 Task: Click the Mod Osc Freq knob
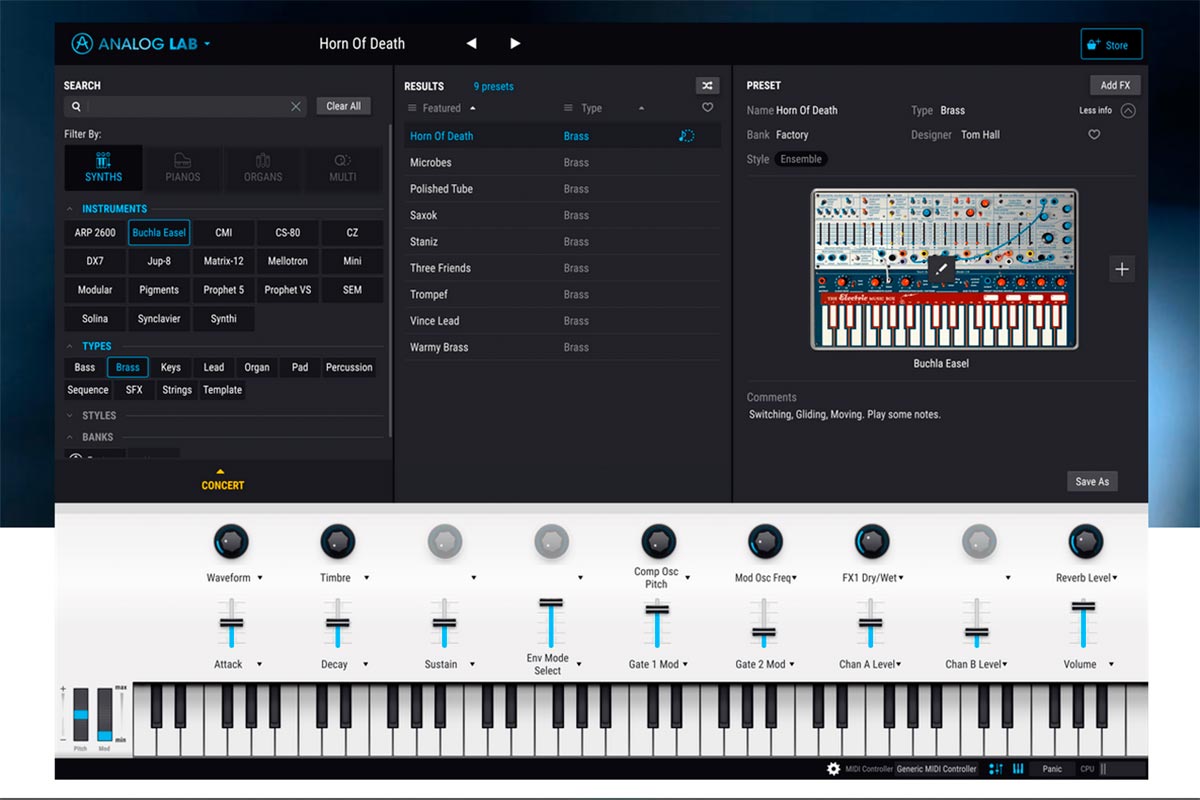764,542
